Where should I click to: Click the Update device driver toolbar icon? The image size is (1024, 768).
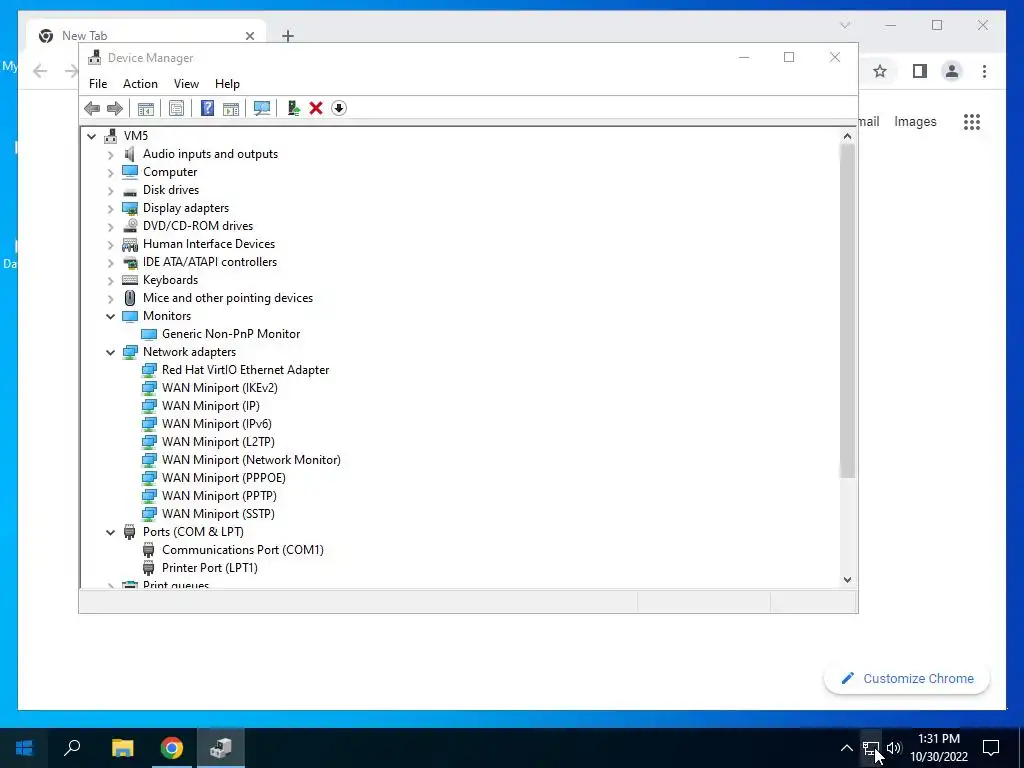[293, 108]
